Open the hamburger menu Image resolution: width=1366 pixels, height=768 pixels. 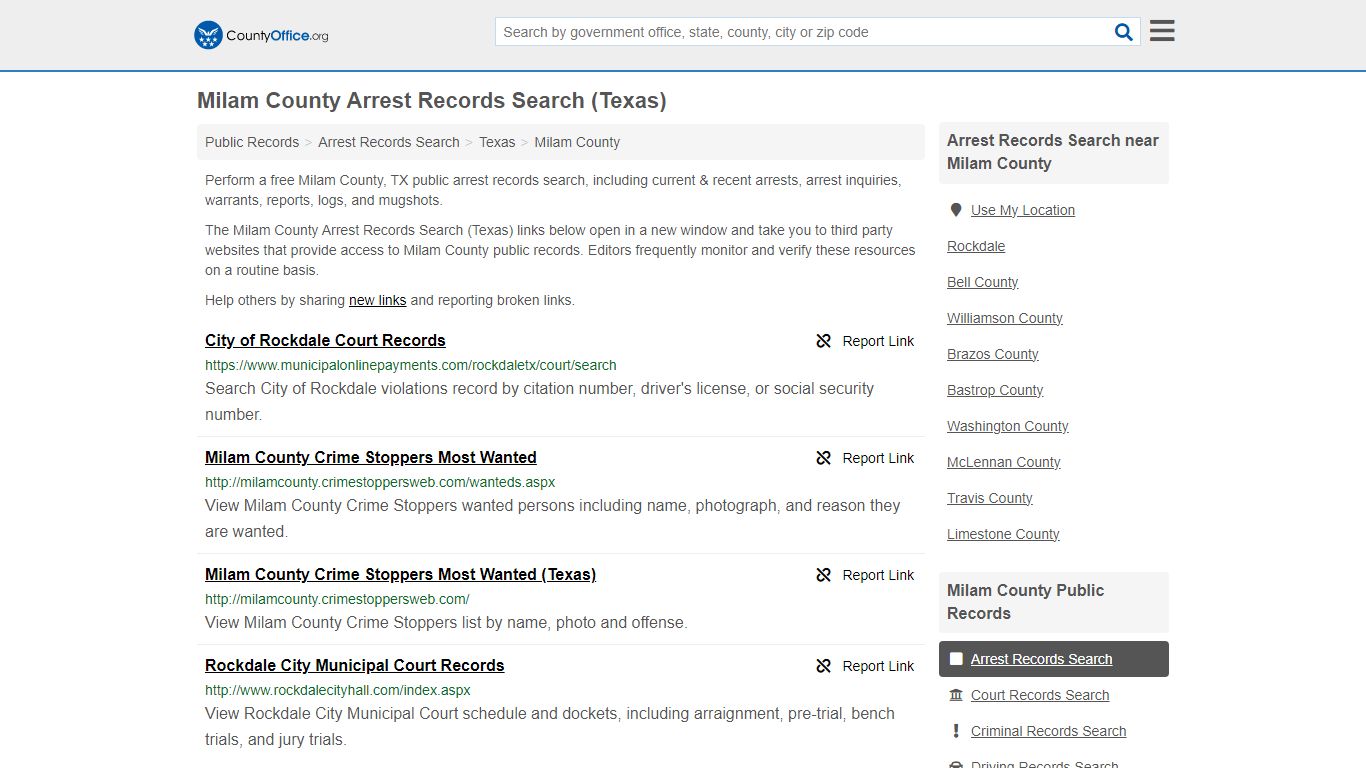pos(1162,31)
